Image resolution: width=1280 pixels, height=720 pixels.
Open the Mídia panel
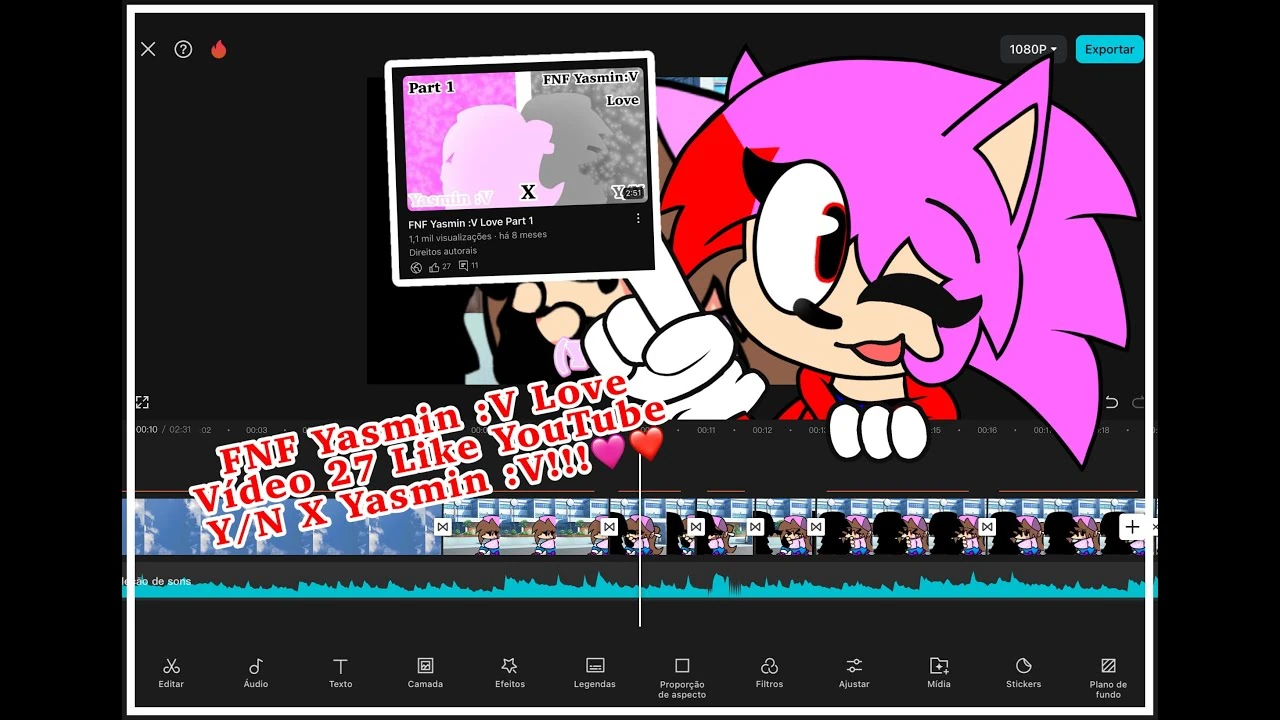click(x=938, y=672)
